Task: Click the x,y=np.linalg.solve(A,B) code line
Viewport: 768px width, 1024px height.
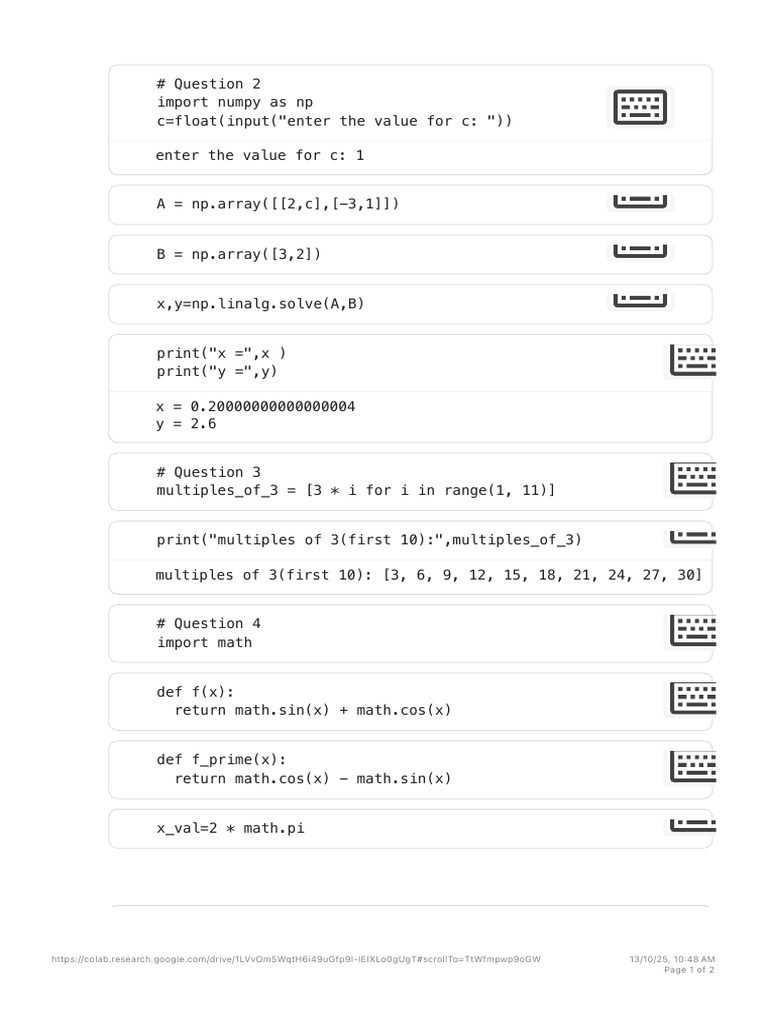Action: [260, 304]
